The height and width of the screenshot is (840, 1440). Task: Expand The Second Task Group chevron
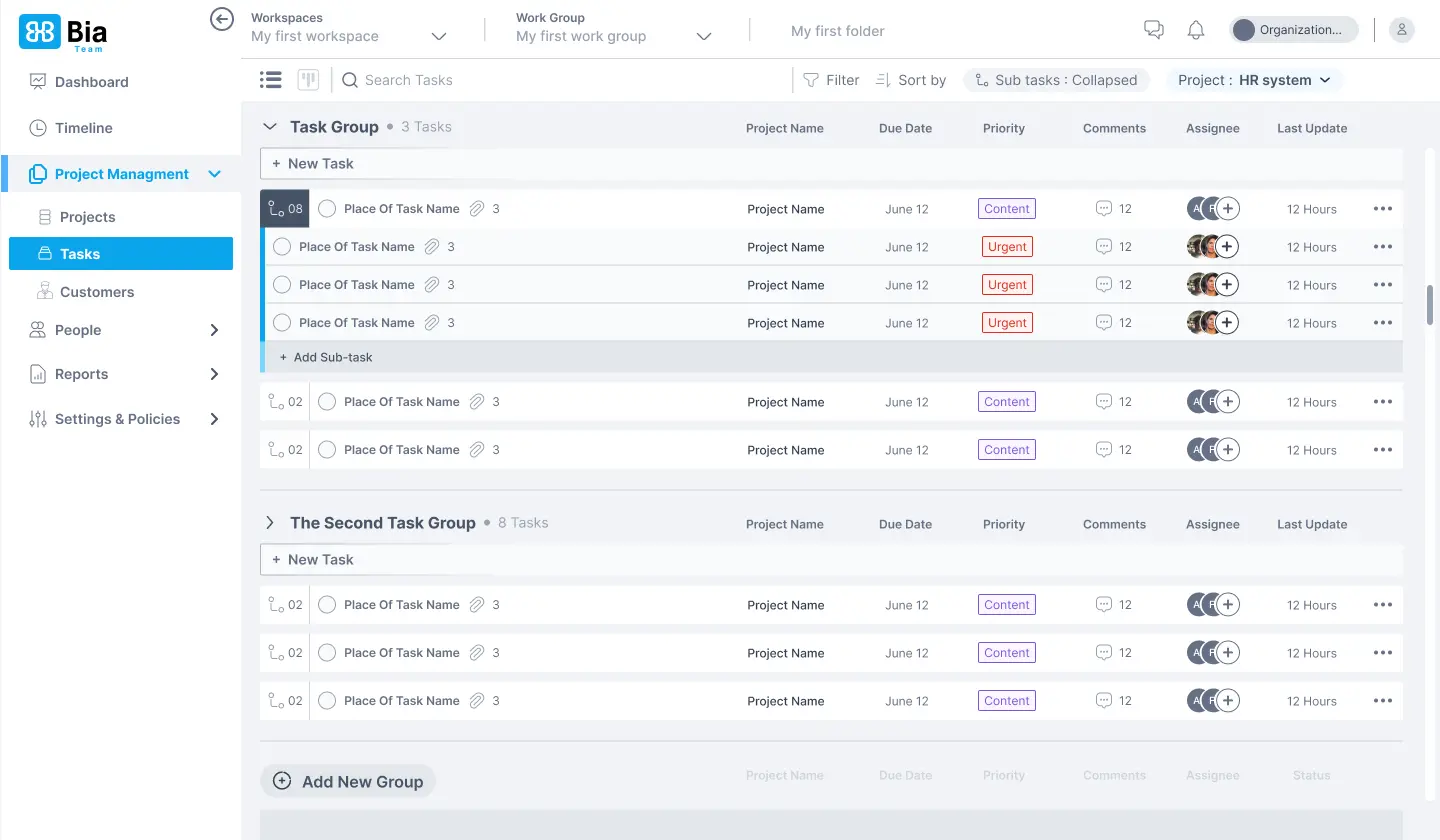pos(269,523)
